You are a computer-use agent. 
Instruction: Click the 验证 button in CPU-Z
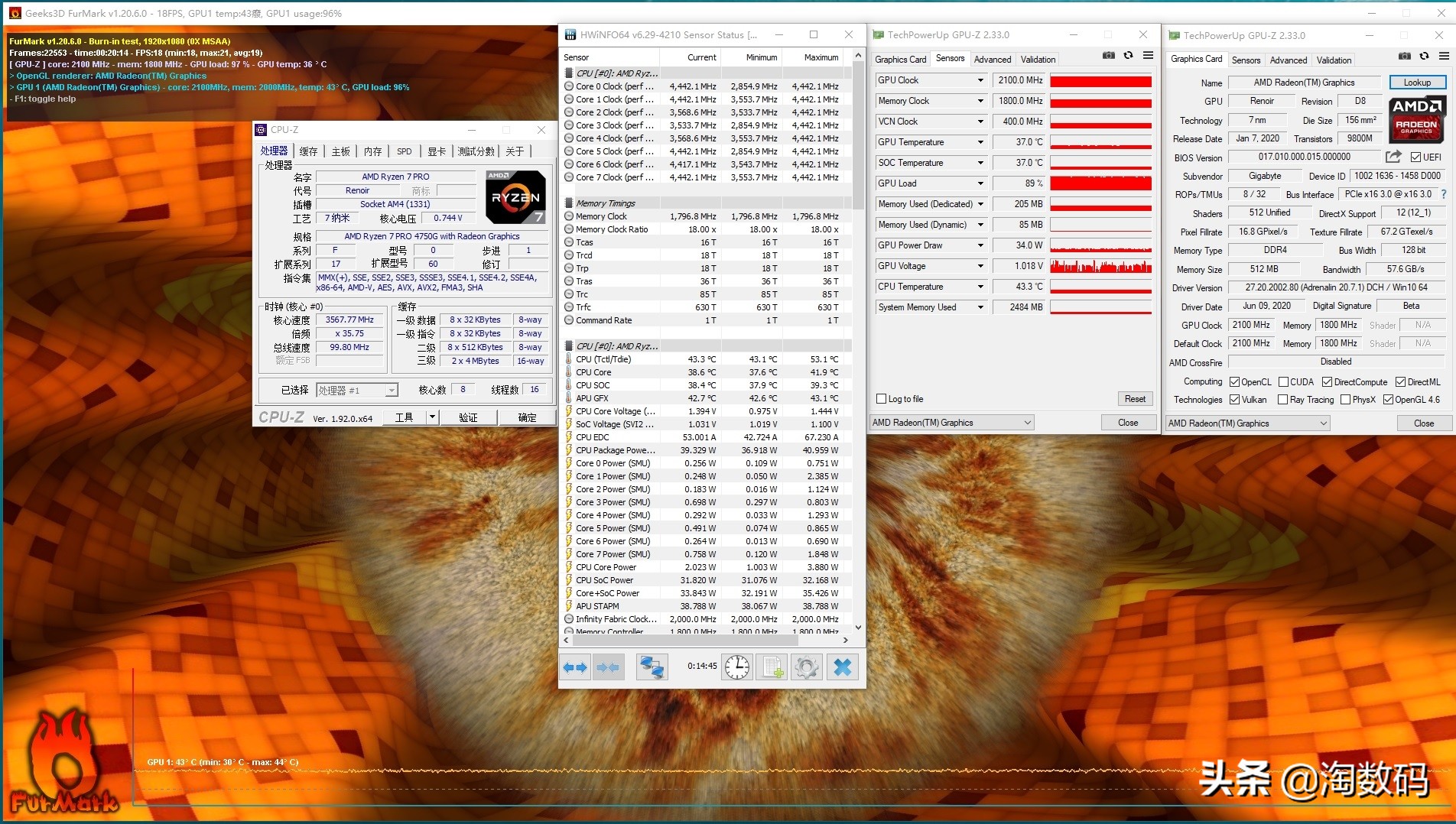(468, 417)
